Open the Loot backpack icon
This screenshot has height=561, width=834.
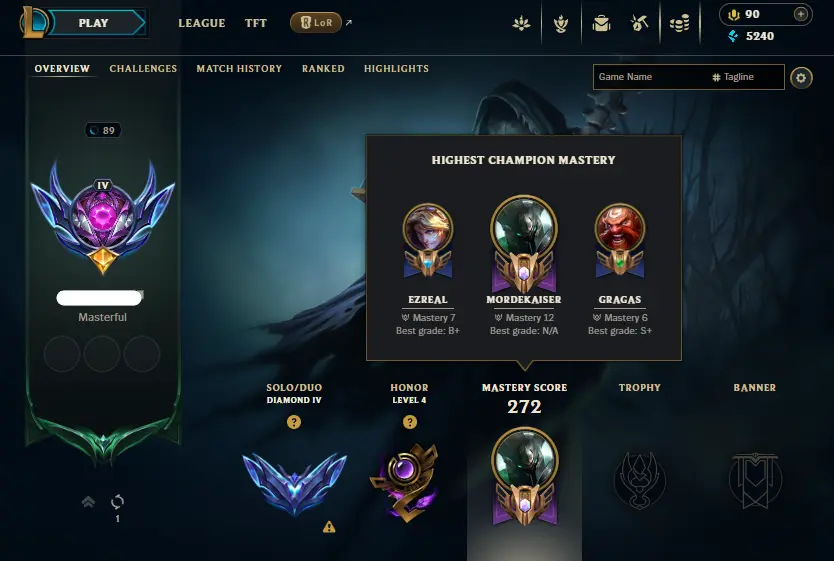601,23
